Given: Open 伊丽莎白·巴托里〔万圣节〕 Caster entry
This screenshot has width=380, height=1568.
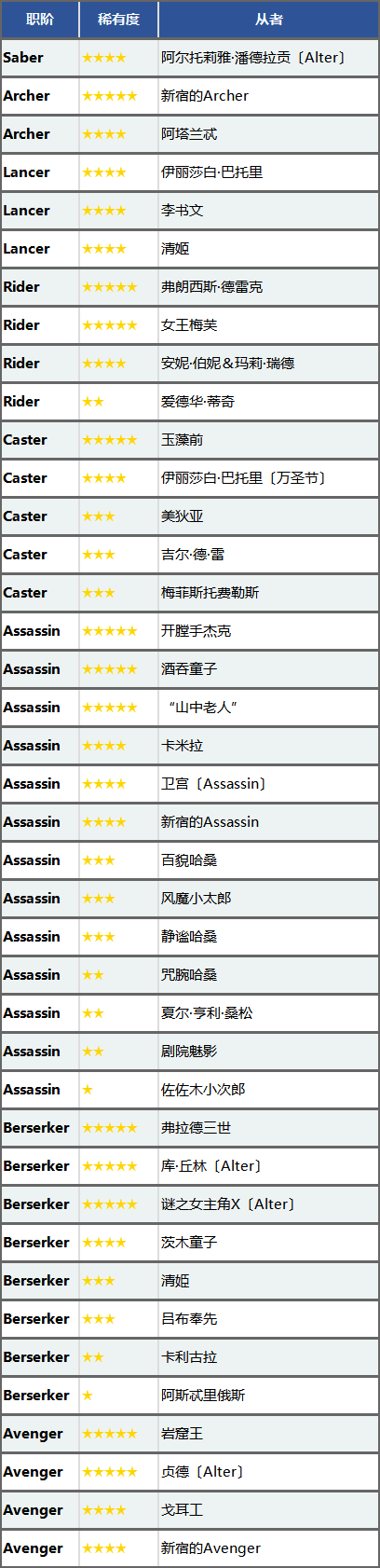Looking at the screenshot, I should pyautogui.click(x=245, y=478).
